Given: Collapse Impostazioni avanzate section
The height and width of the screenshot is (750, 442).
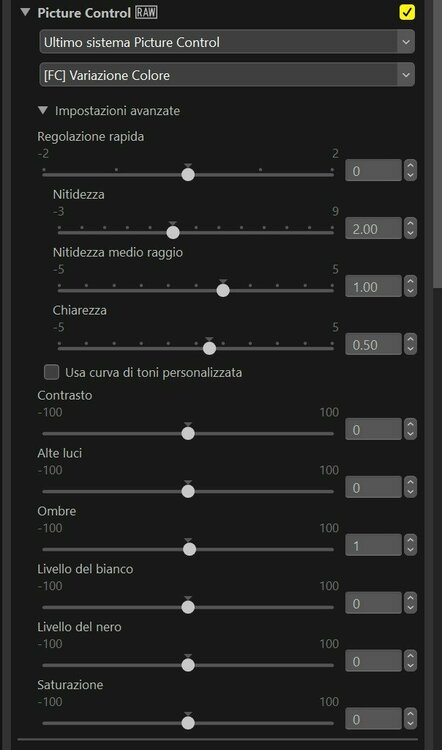Looking at the screenshot, I should [43, 111].
